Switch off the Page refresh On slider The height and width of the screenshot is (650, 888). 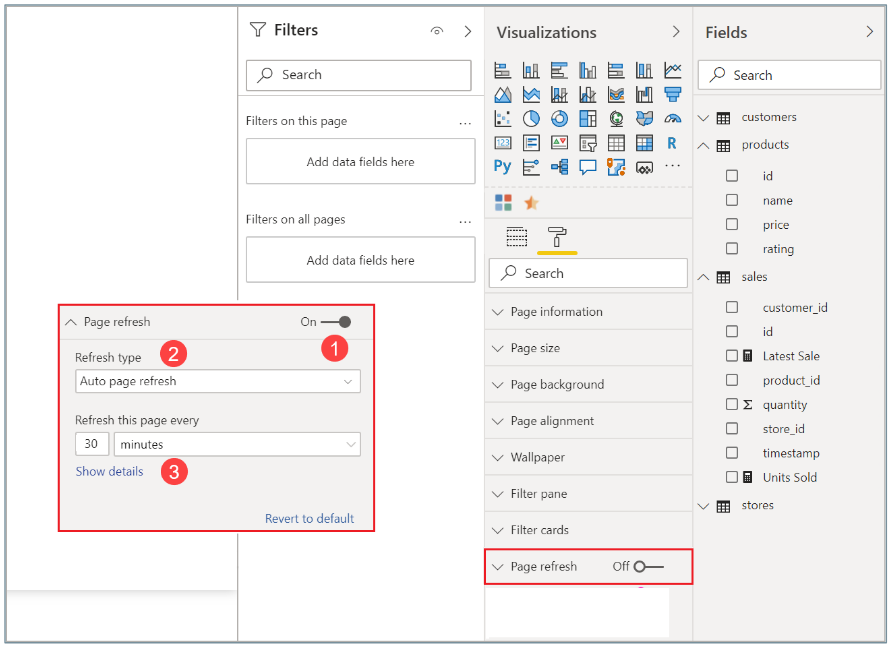336,322
